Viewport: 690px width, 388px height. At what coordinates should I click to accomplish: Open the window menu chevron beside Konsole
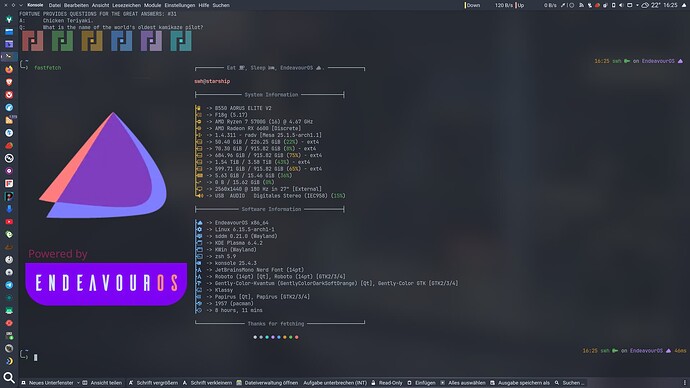point(21,5)
